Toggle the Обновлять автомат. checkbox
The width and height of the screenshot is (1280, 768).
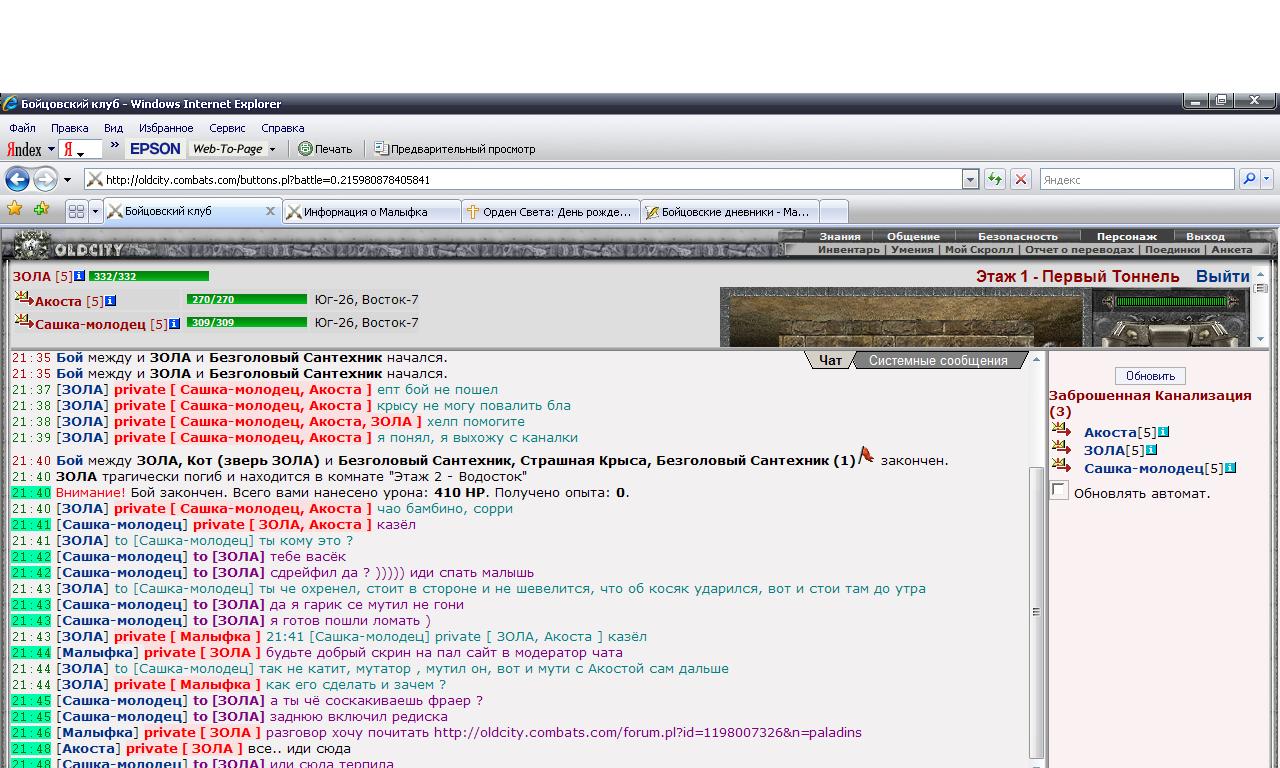coord(1059,490)
